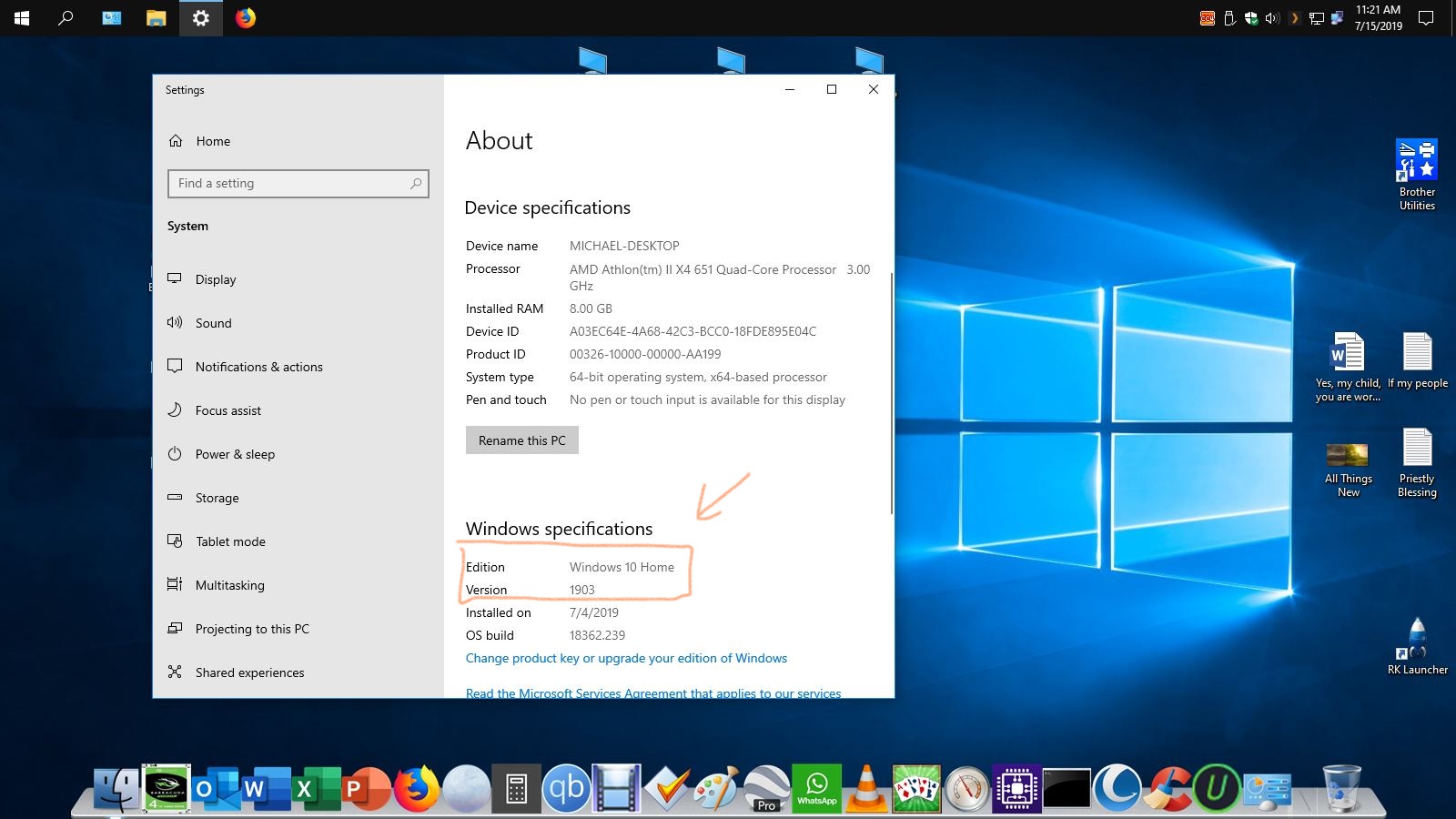1456x819 pixels.
Task: Launch VLC media player from dock
Action: point(866,788)
